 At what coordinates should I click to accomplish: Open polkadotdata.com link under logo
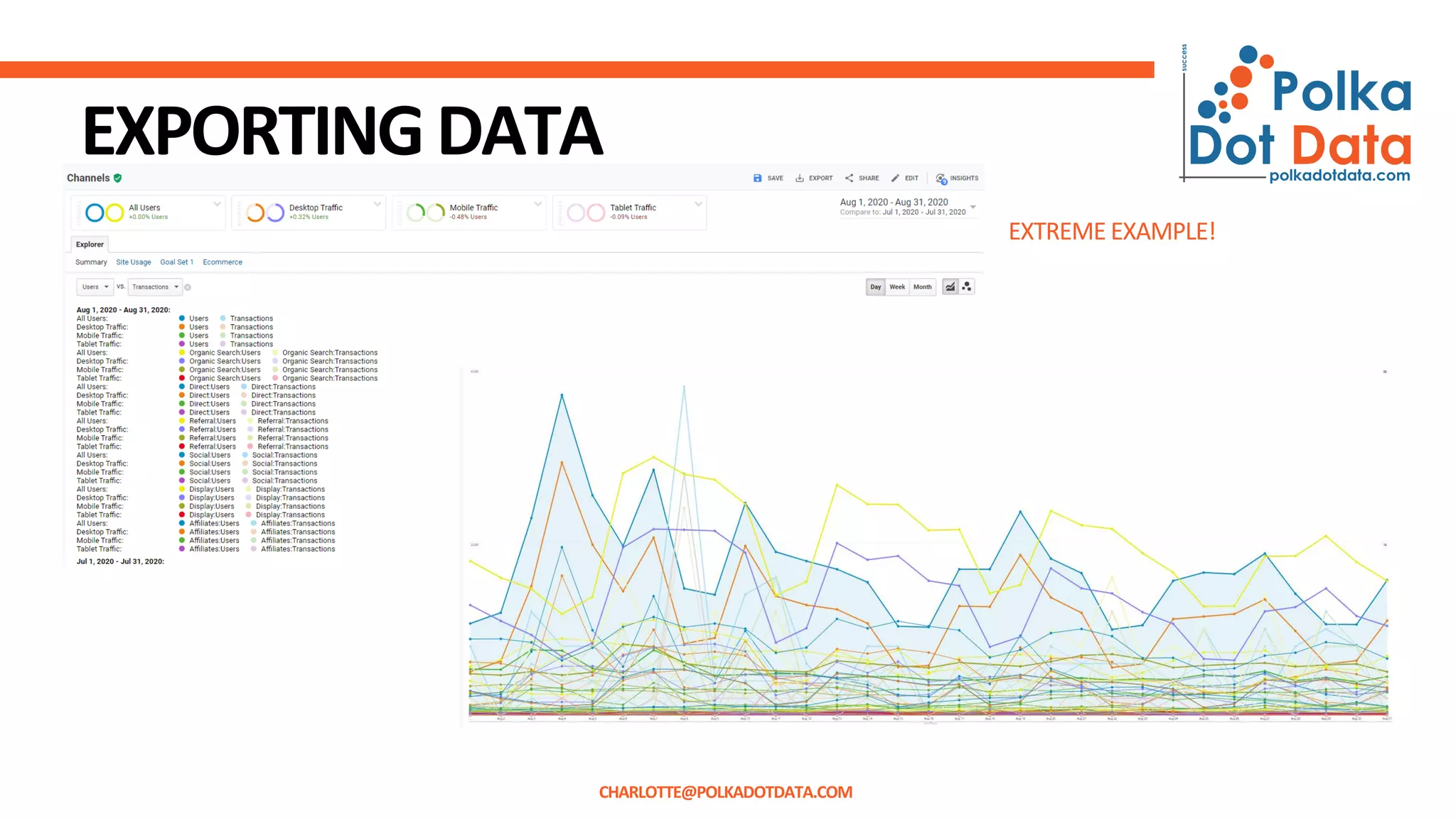tap(1339, 176)
